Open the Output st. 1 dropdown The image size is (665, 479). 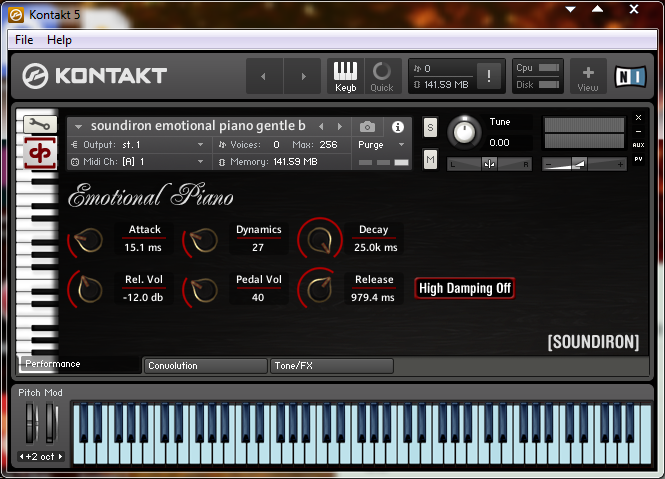pyautogui.click(x=137, y=145)
